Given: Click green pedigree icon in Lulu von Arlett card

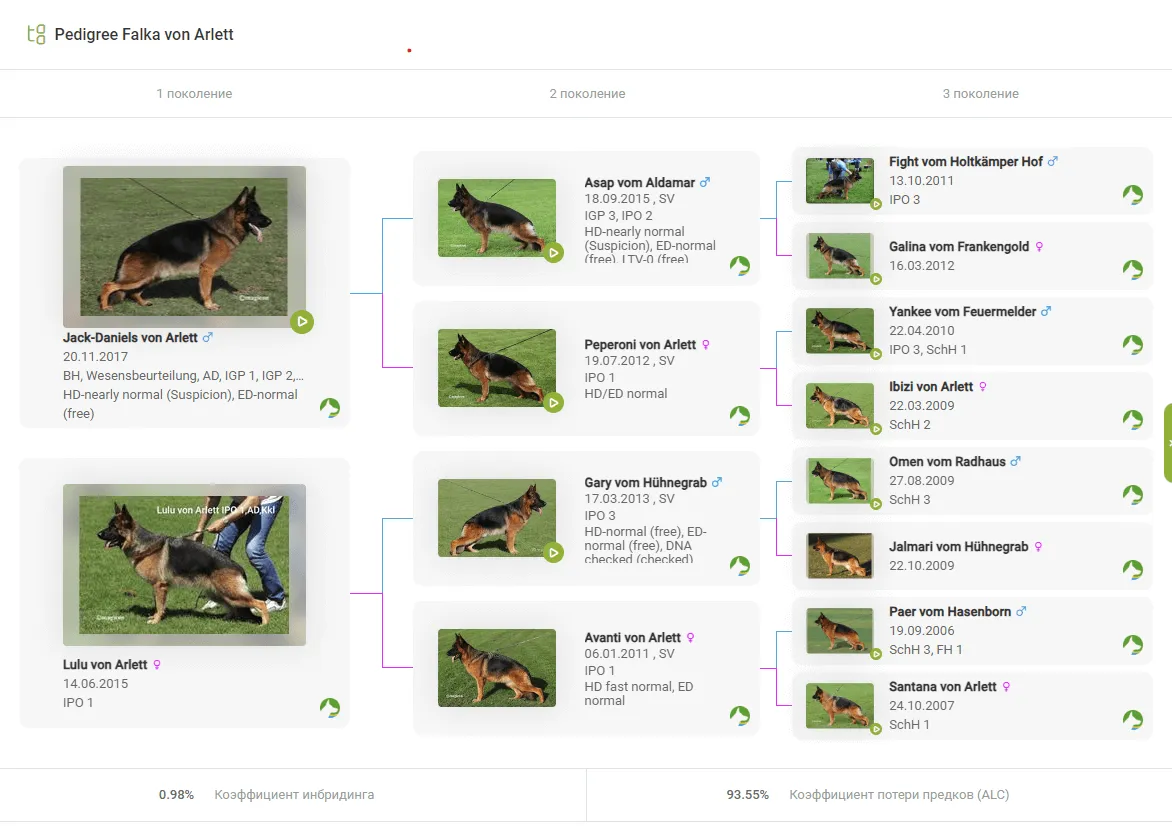Looking at the screenshot, I should click(x=330, y=708).
